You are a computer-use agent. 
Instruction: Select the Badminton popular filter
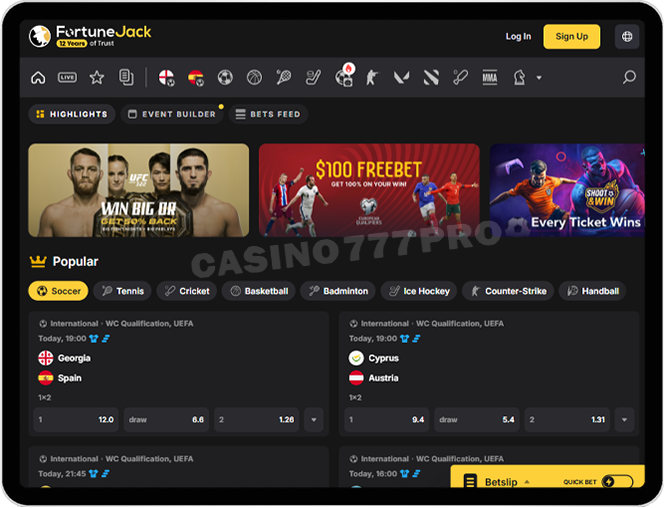pos(338,291)
